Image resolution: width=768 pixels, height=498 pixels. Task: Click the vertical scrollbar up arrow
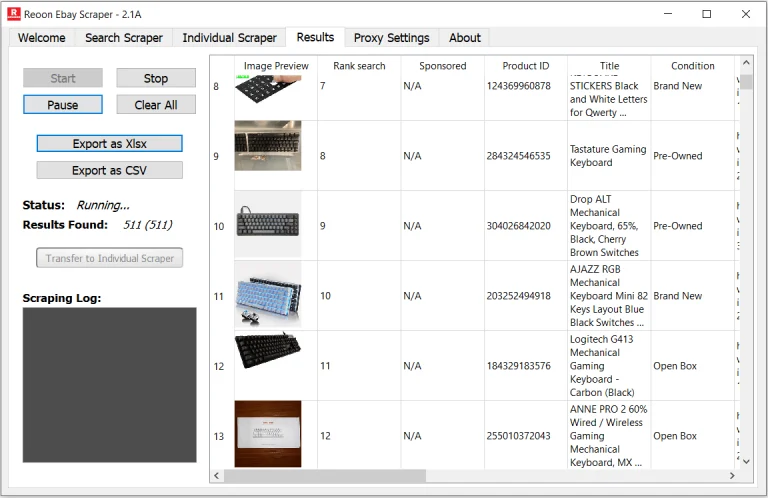[746, 63]
